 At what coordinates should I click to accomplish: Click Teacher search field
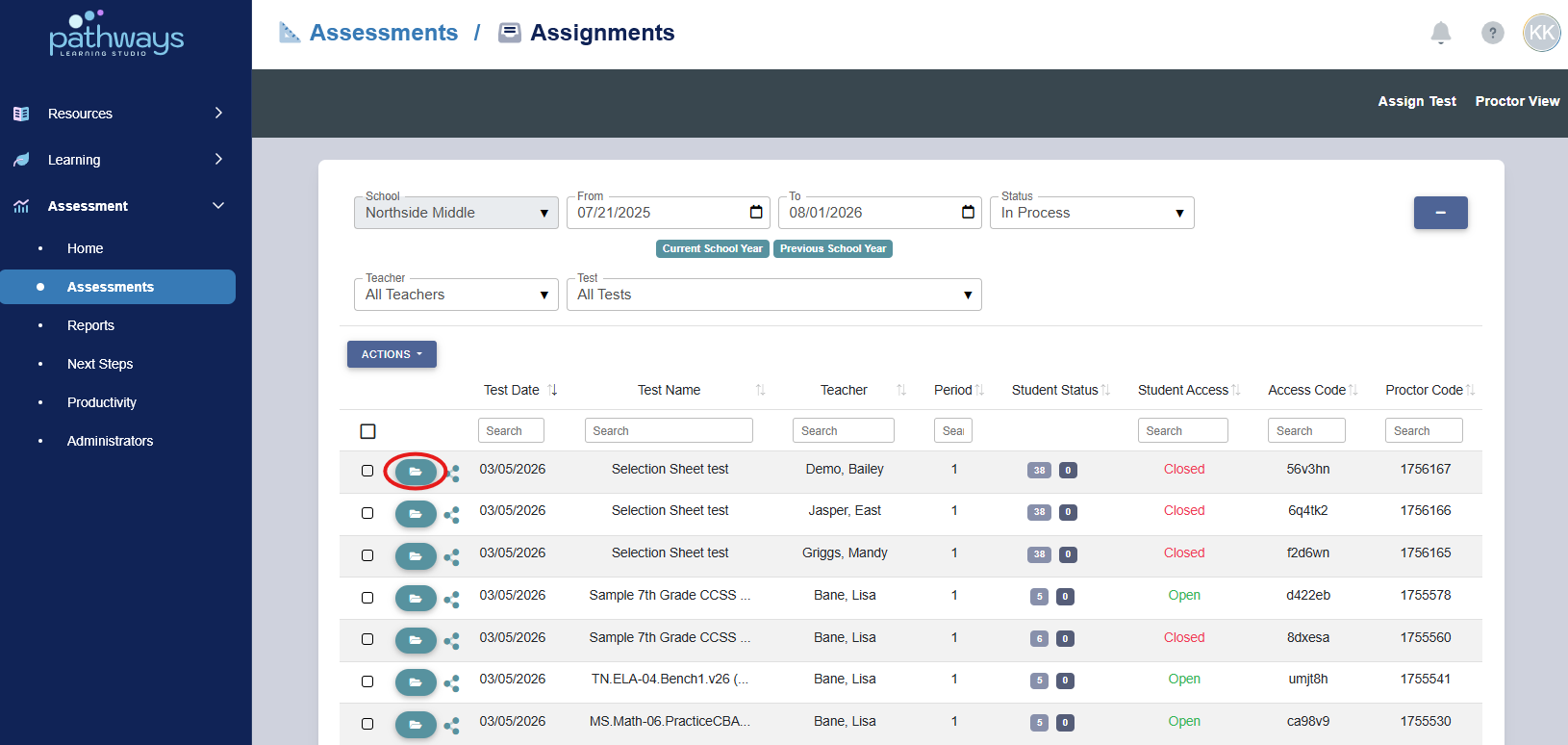pyautogui.click(x=844, y=430)
